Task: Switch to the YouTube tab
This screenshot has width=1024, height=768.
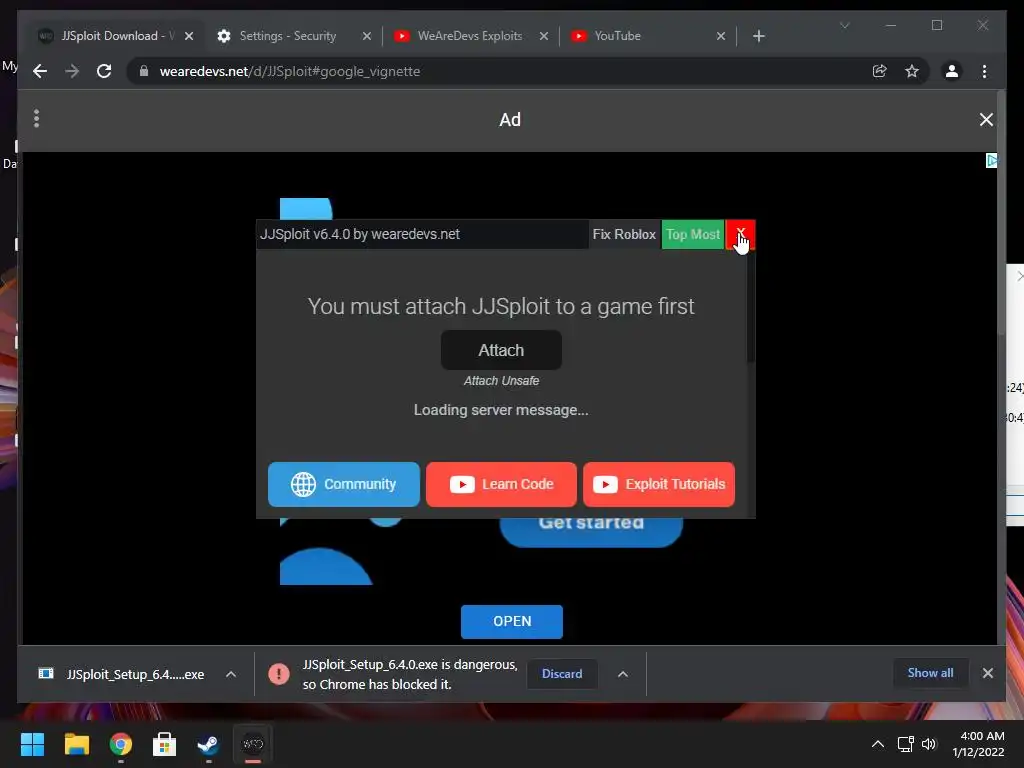Action: [617, 36]
